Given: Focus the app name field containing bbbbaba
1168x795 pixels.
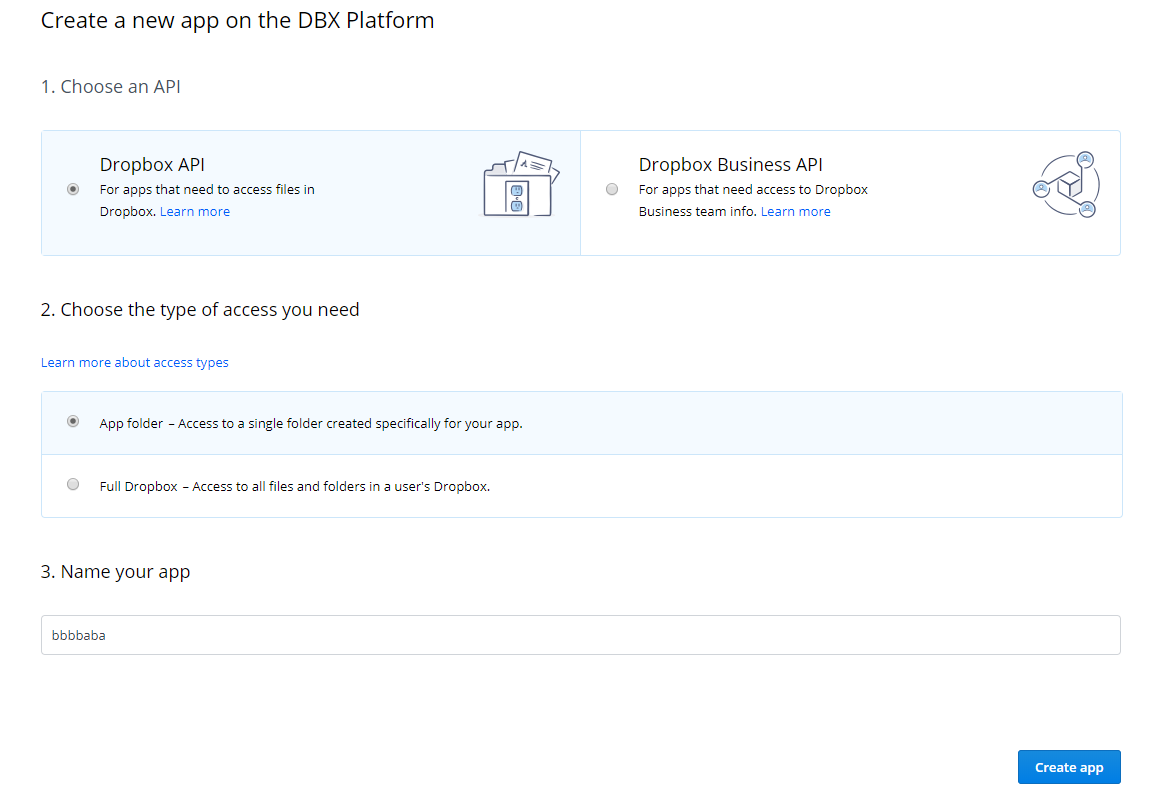Looking at the screenshot, I should (x=580, y=635).
